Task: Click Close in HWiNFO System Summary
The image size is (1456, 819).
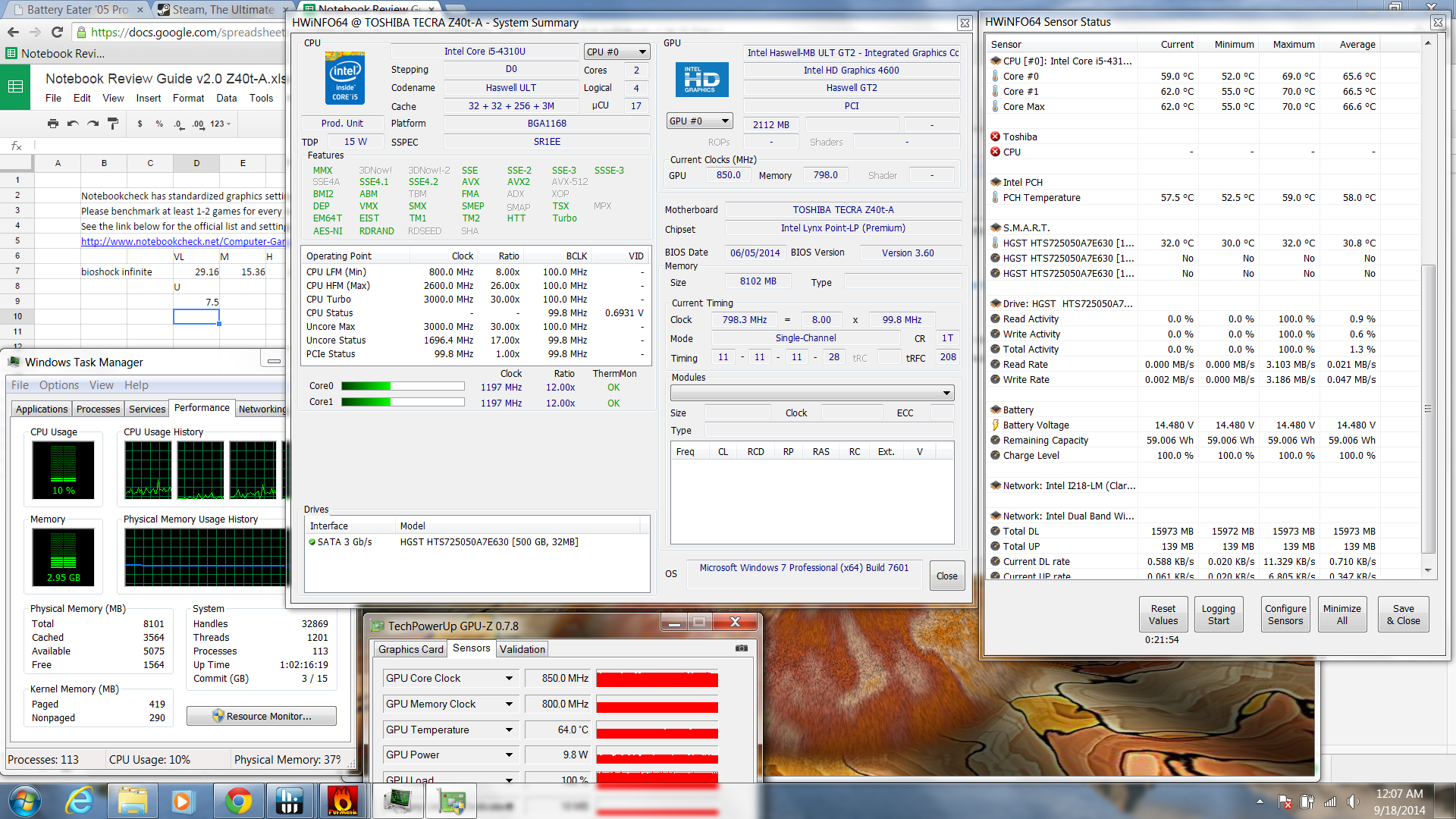Action: [946, 576]
